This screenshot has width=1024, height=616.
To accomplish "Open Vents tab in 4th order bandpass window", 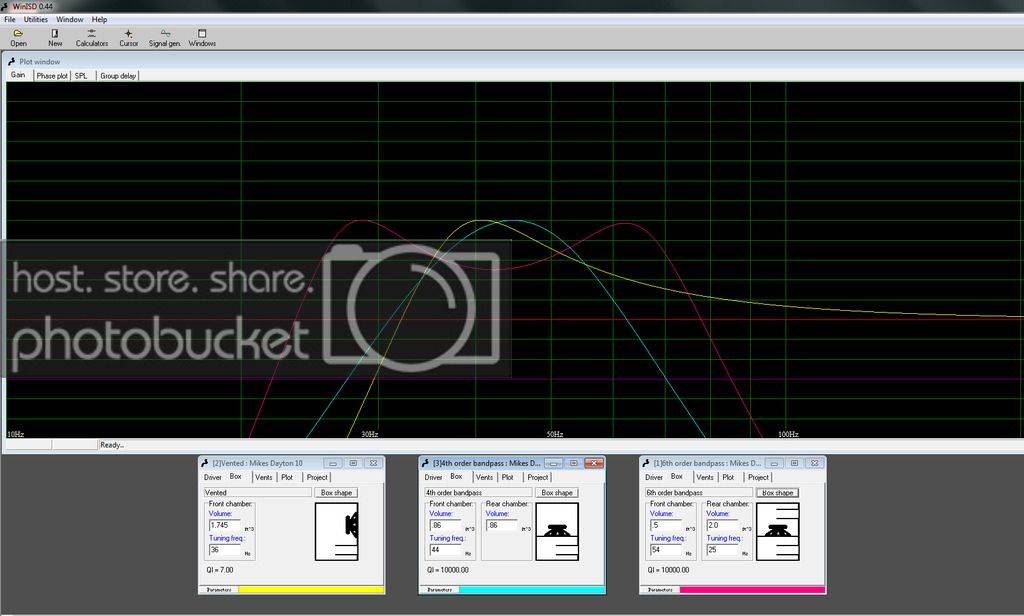I will tap(485, 478).
